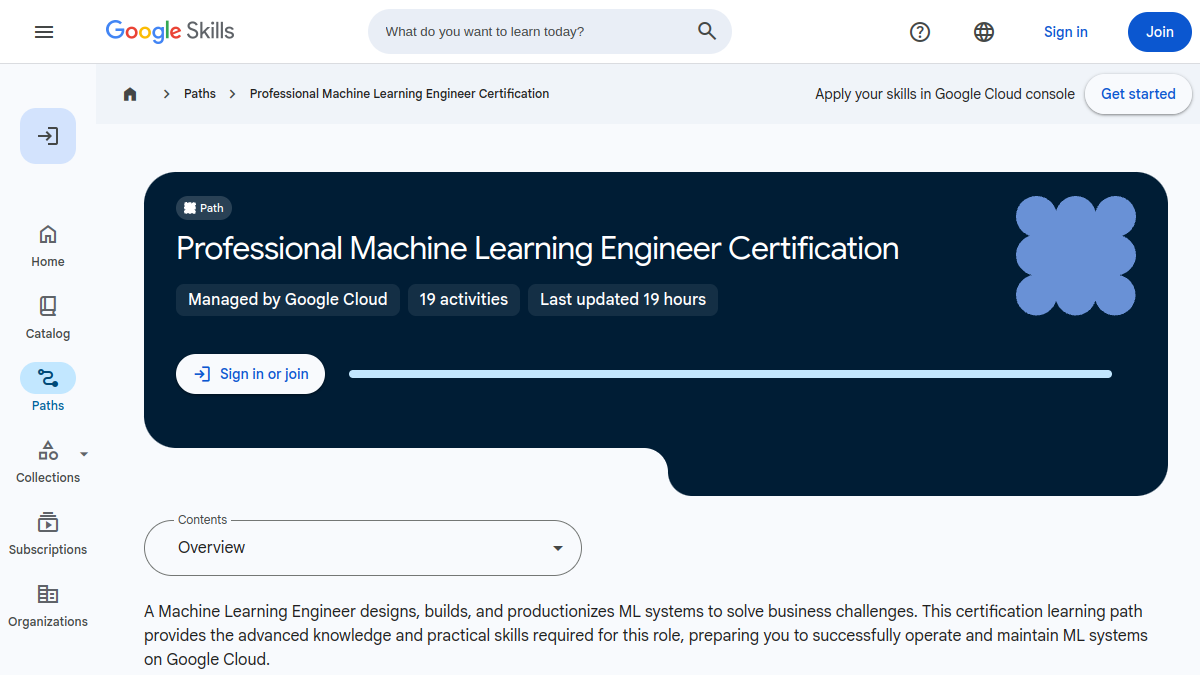Image resolution: width=1200 pixels, height=675 pixels.
Task: Click the Paths breadcrumb link
Action: [x=200, y=94]
